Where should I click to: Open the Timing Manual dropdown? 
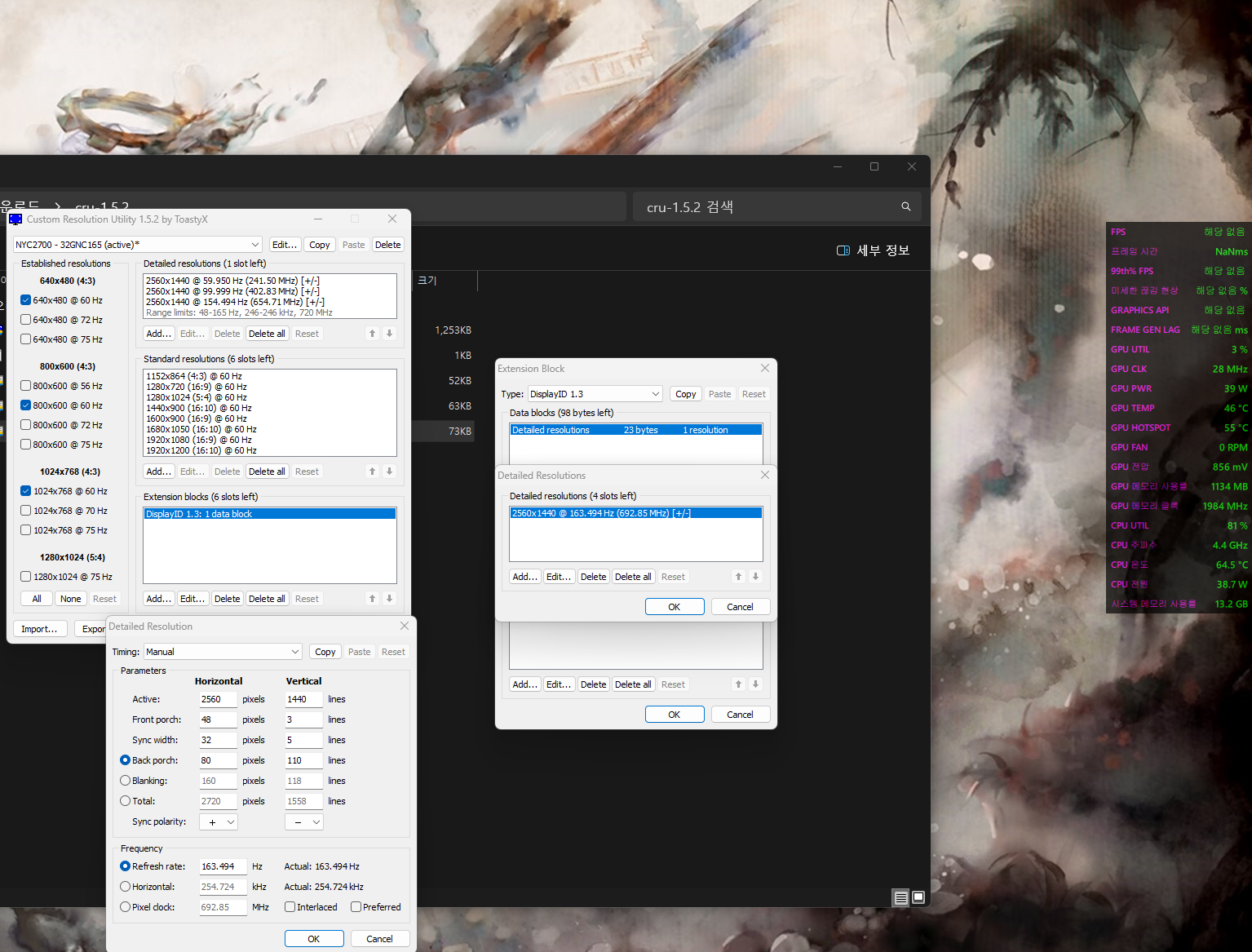(x=223, y=652)
